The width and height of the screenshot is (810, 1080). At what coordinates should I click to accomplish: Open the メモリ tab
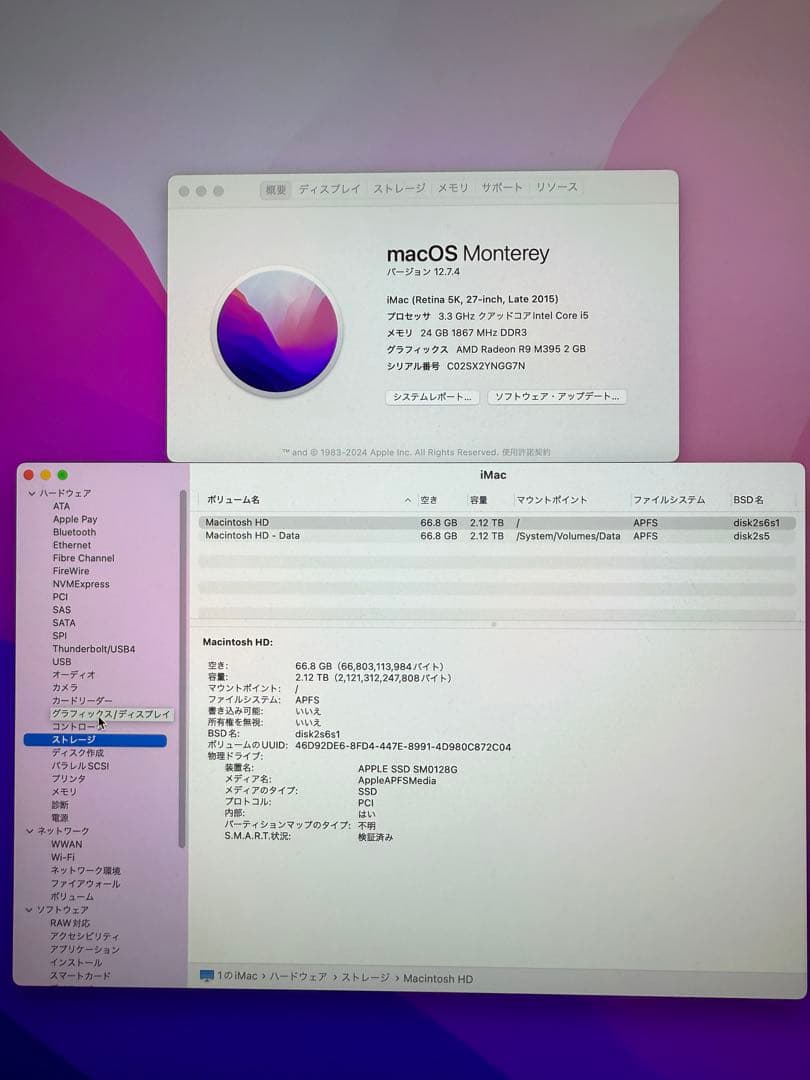(453, 188)
